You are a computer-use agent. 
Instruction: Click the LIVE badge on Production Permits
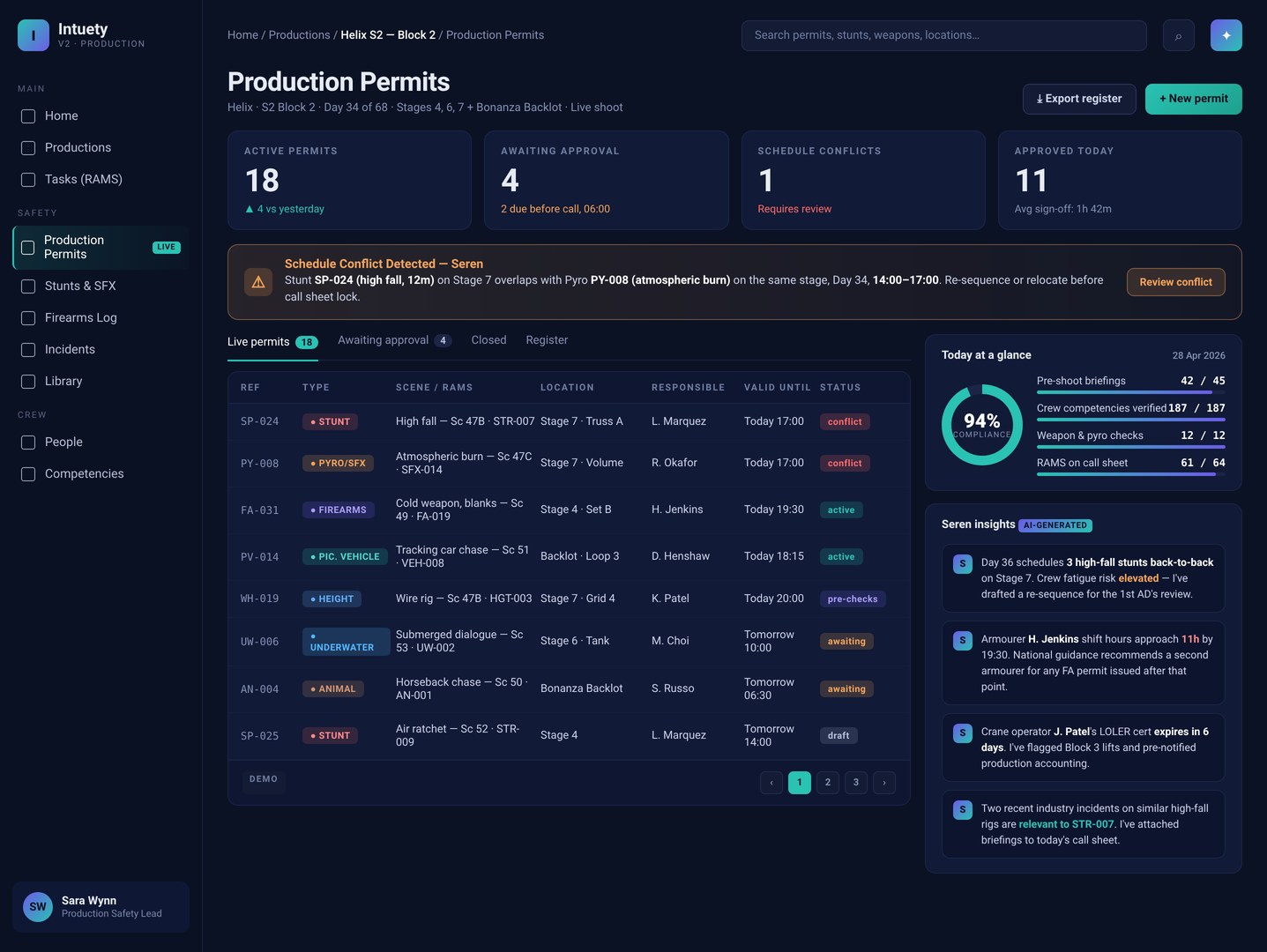pos(166,247)
